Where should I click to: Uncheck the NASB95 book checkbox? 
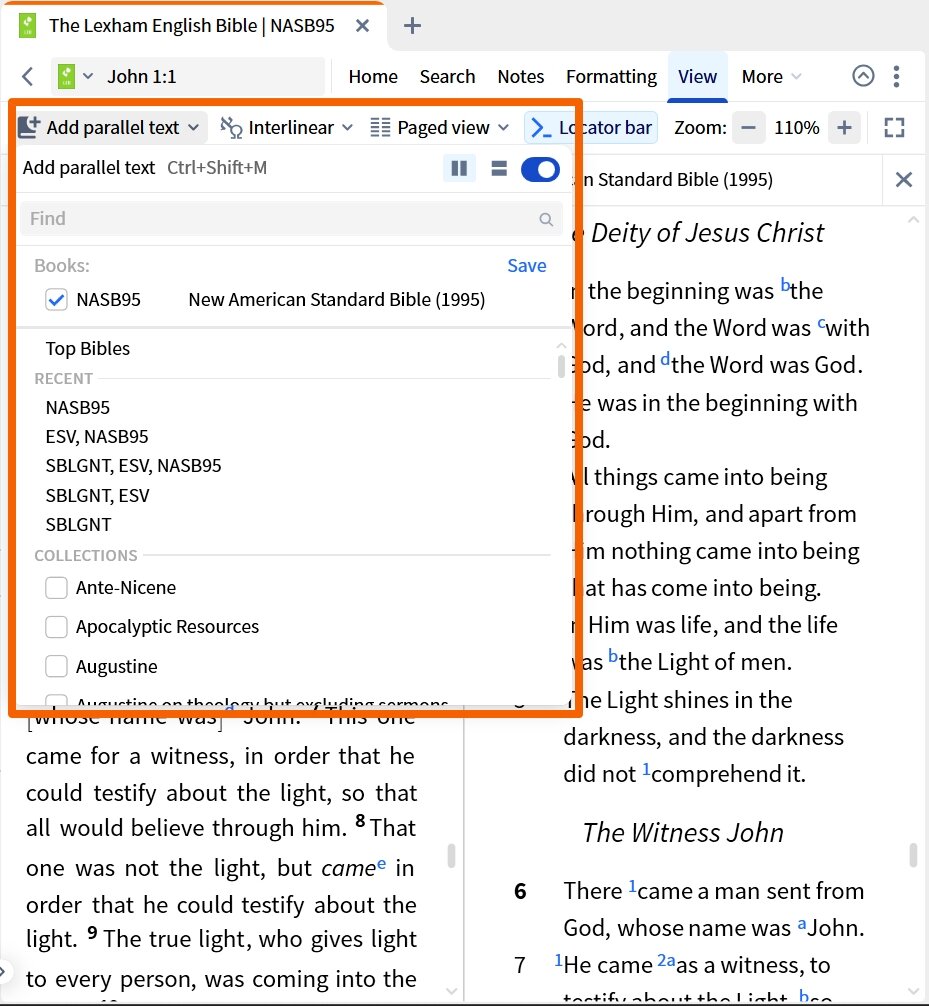(56, 300)
